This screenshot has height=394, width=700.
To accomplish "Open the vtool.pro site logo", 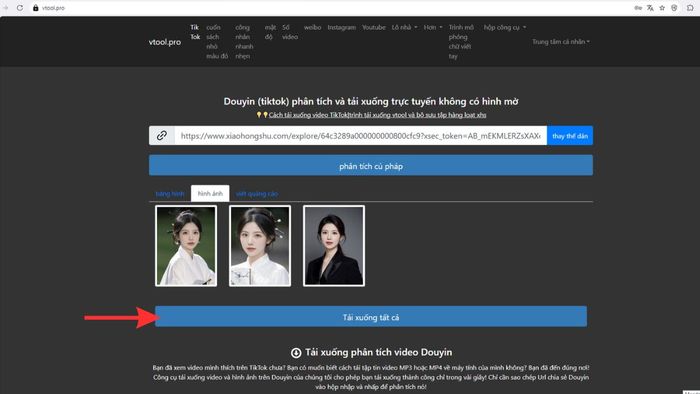I will (165, 42).
